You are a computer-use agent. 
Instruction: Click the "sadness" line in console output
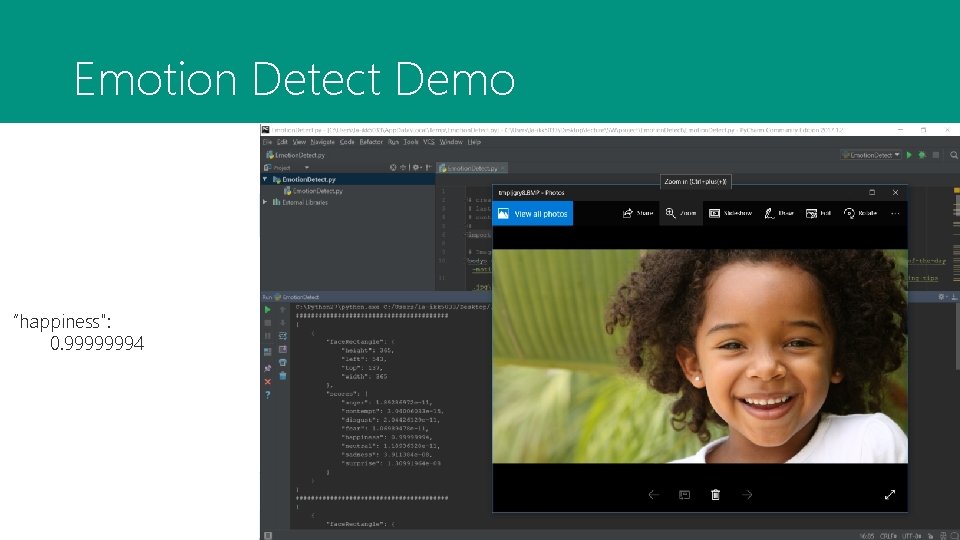[386, 454]
